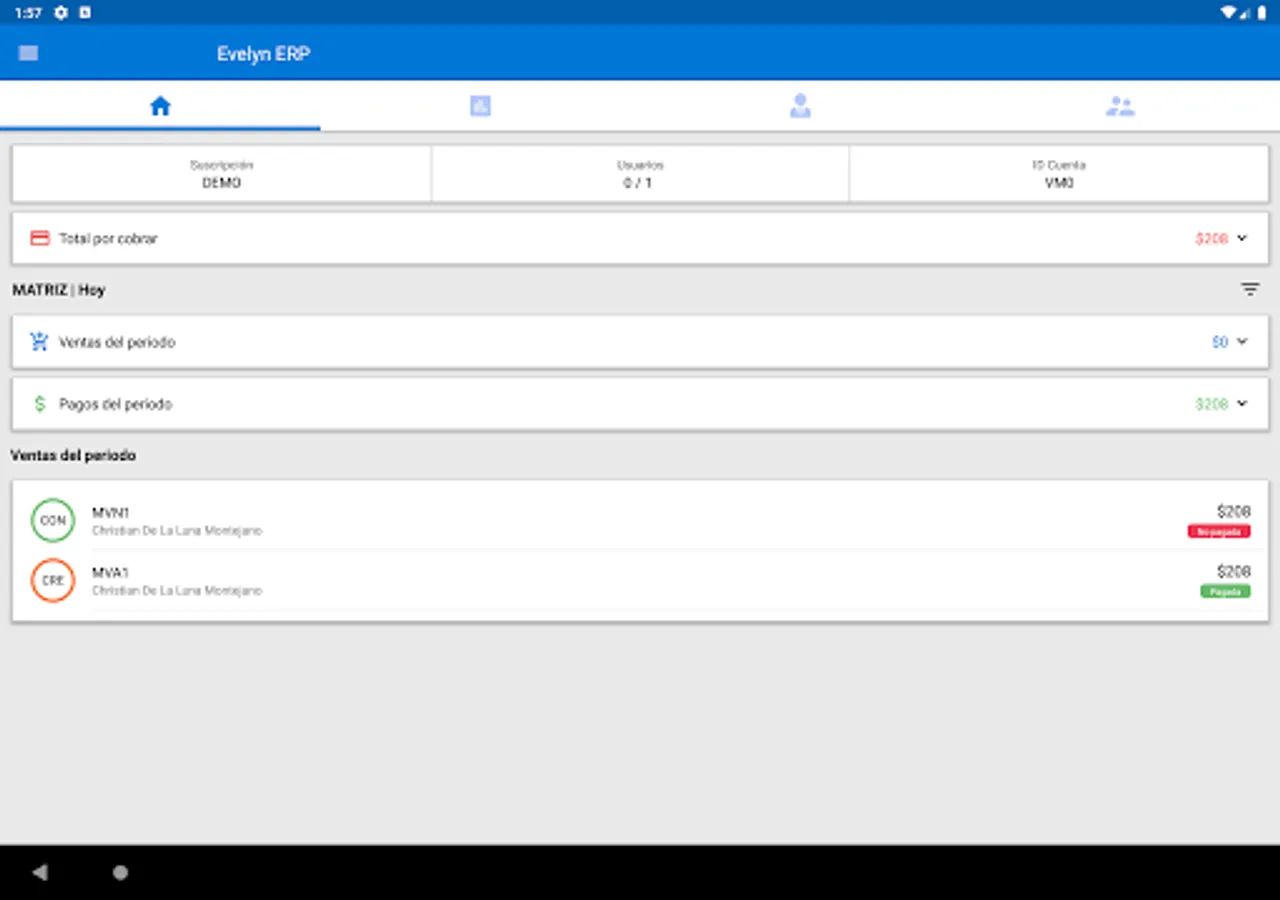Click the Wi-Fi status icon
The image size is (1280, 900).
1228,13
